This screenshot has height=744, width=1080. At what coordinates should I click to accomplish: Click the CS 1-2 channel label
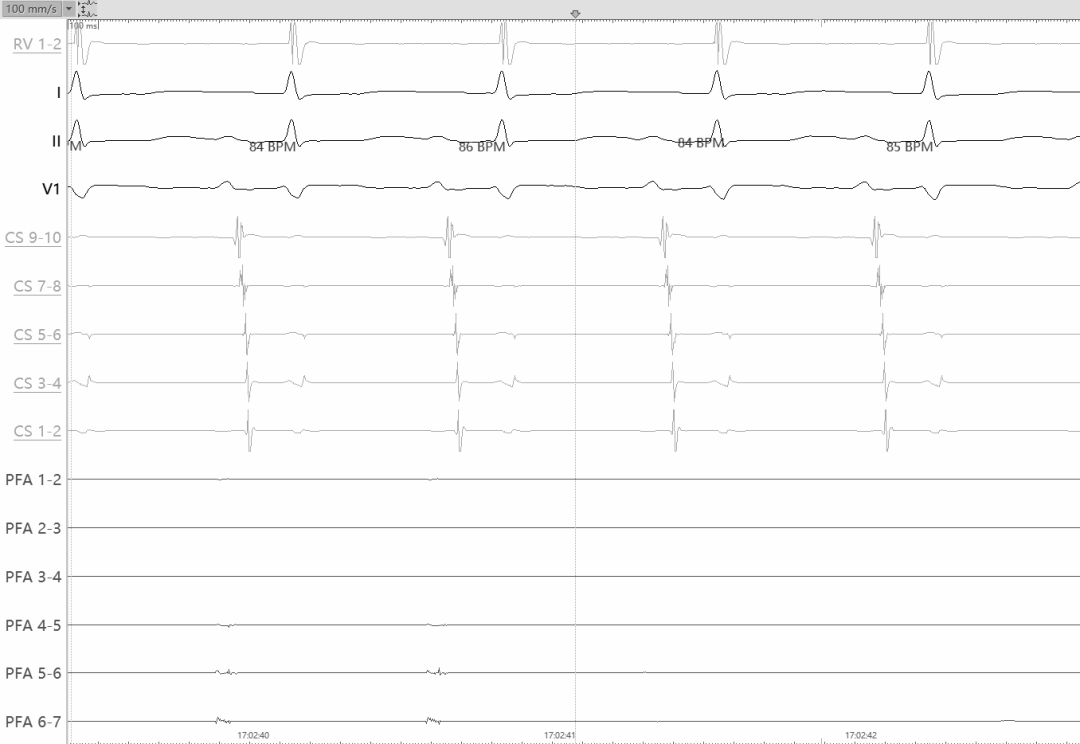tap(38, 432)
